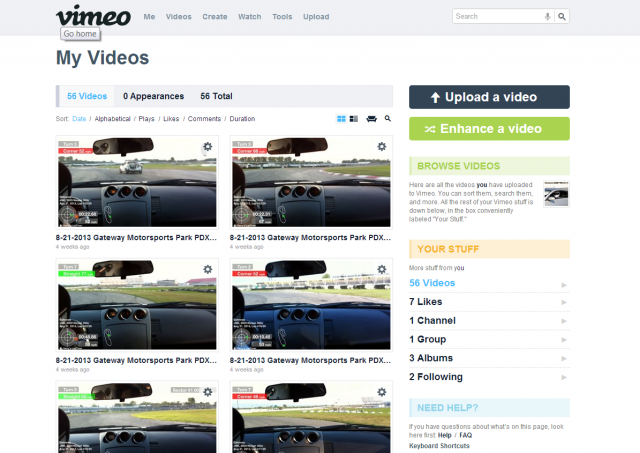Click the first video's title in top row
The width and height of the screenshot is (640, 453).
pyautogui.click(x=136, y=238)
